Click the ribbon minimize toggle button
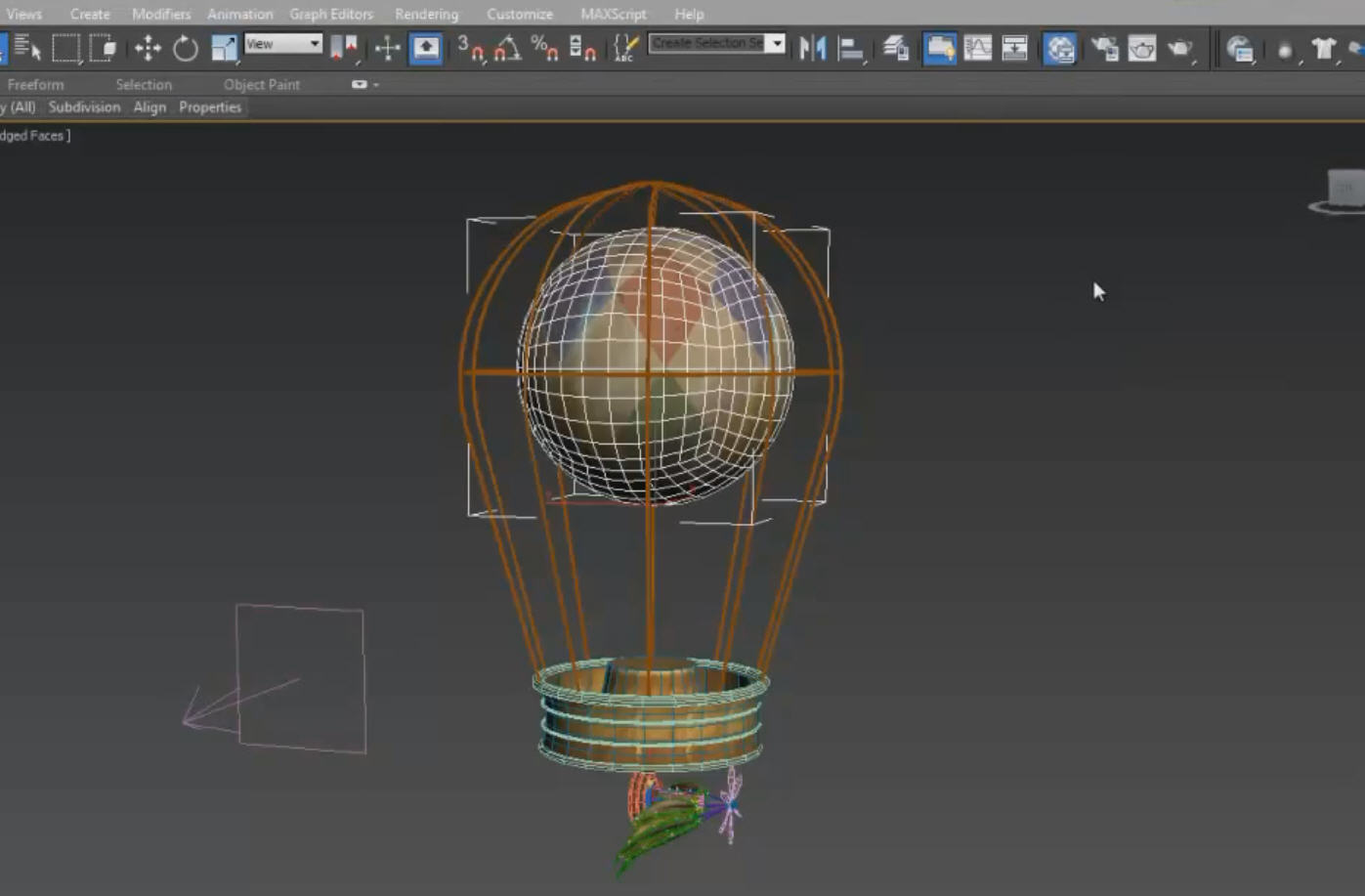 (359, 85)
